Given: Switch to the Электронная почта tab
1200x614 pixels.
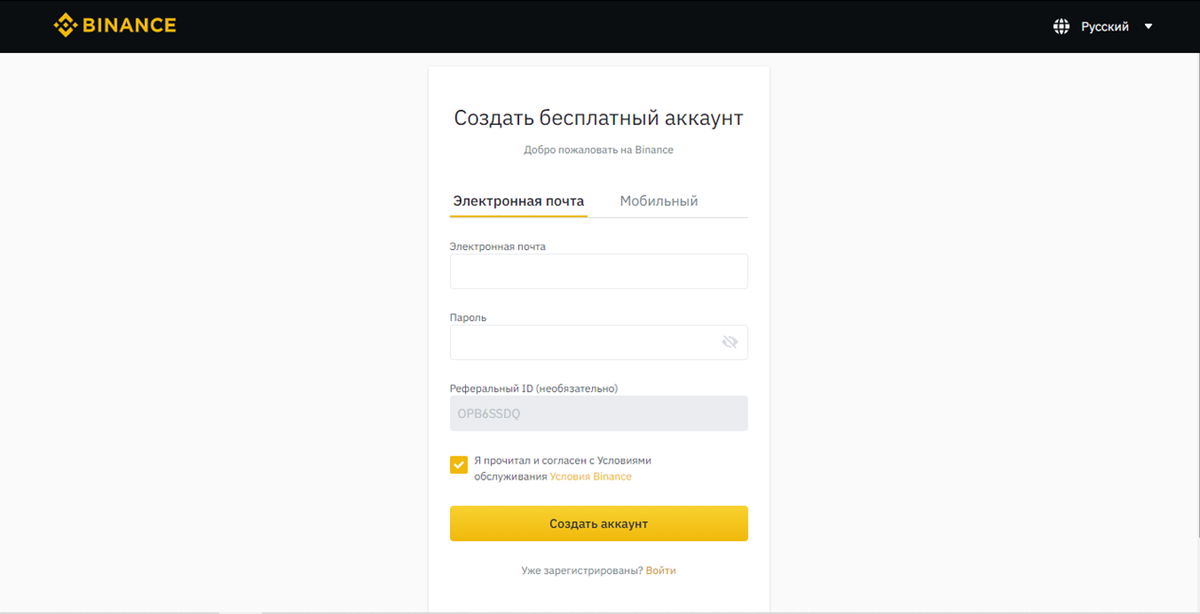Looking at the screenshot, I should click(x=518, y=201).
